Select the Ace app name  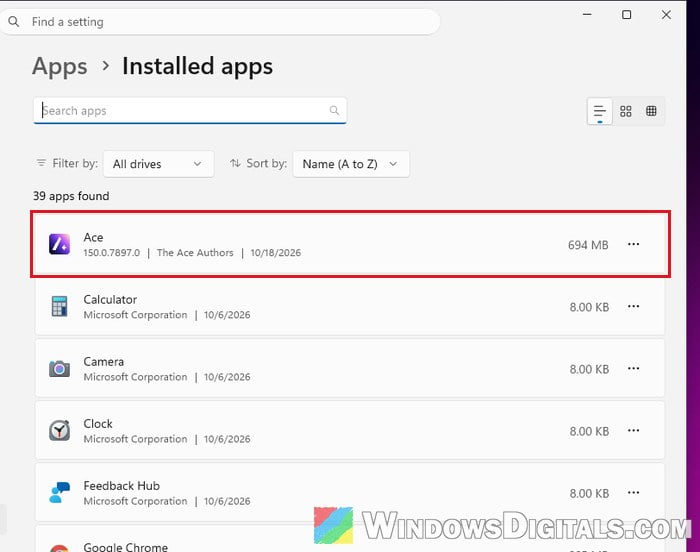[x=93, y=238]
